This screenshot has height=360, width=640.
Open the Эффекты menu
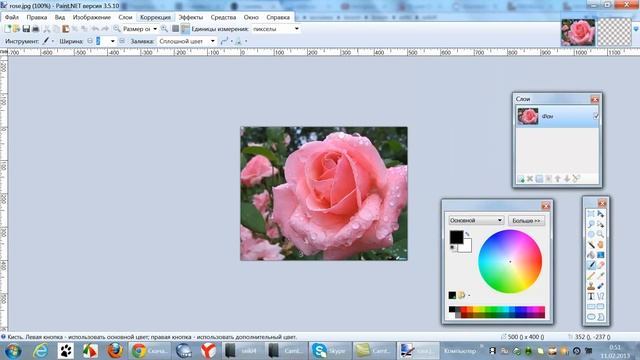click(191, 17)
